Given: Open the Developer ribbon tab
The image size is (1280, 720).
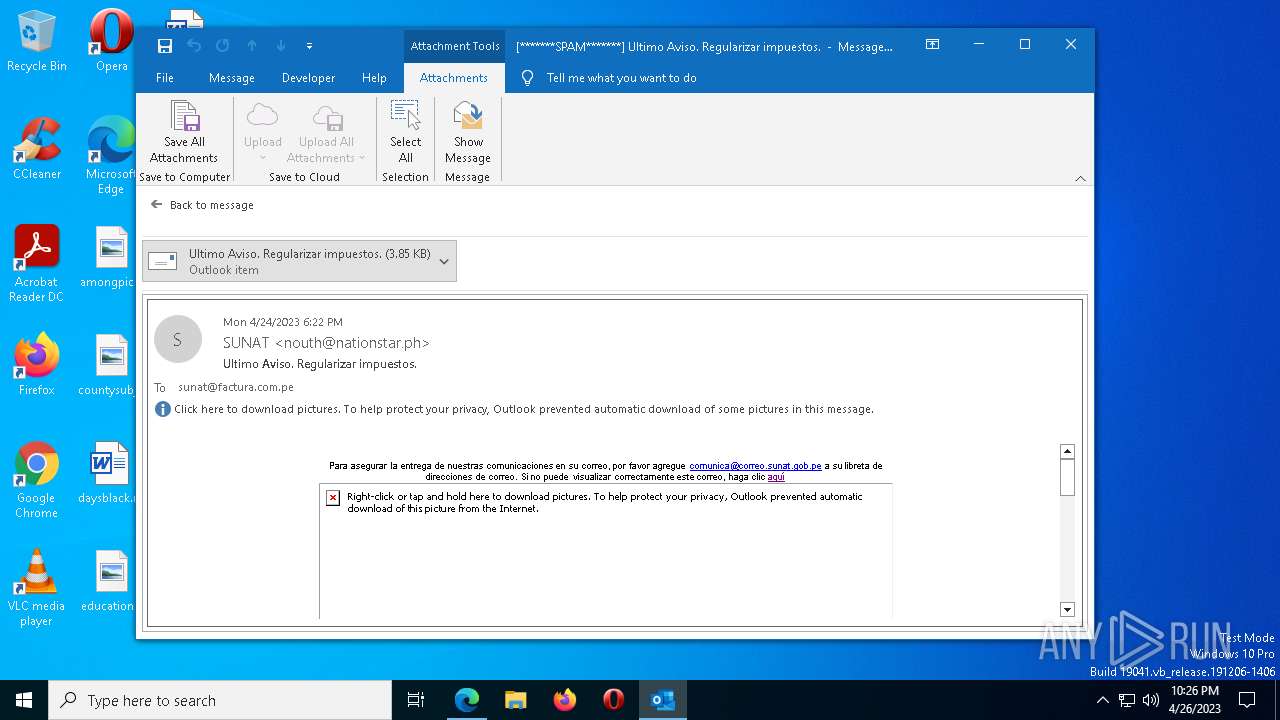Looking at the screenshot, I should pos(308,78).
